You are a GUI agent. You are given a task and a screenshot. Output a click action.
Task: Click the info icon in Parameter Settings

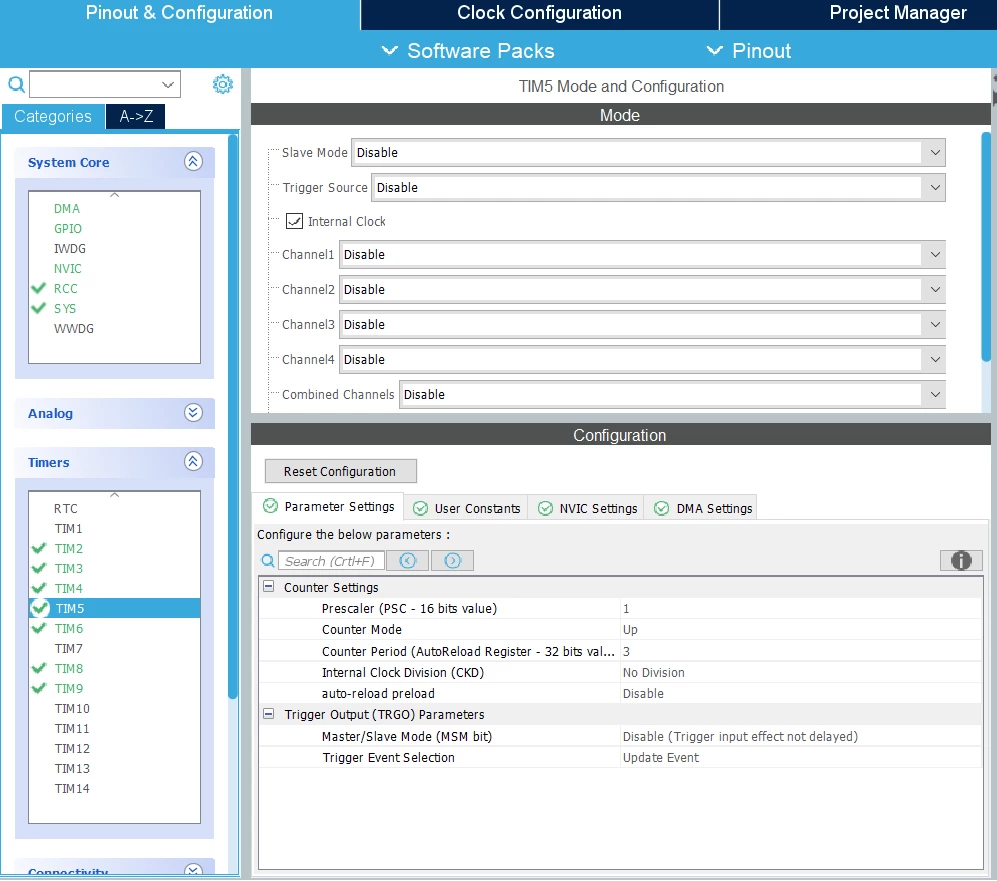pyautogui.click(x=961, y=560)
